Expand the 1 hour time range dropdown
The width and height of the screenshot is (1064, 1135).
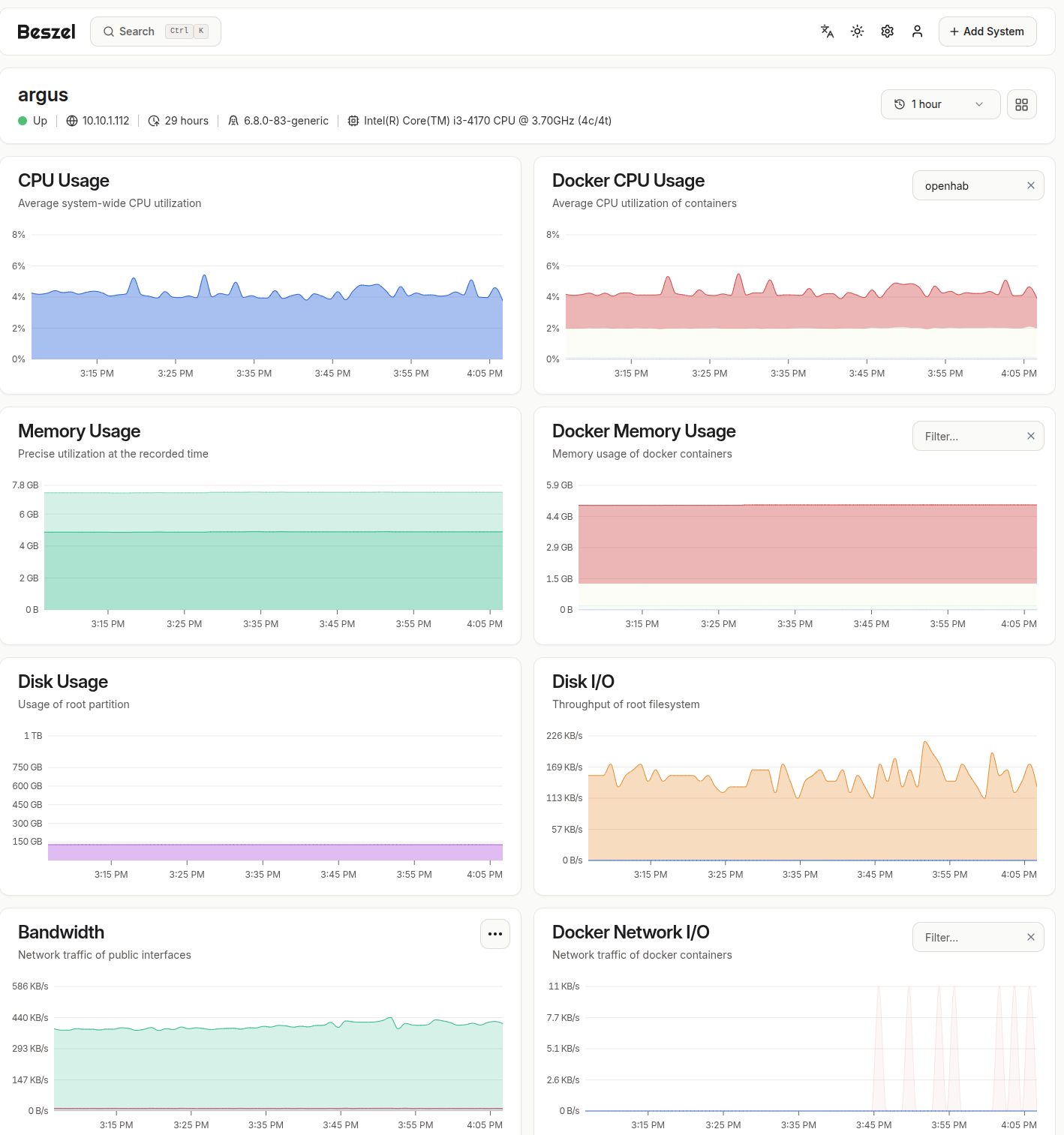(939, 104)
